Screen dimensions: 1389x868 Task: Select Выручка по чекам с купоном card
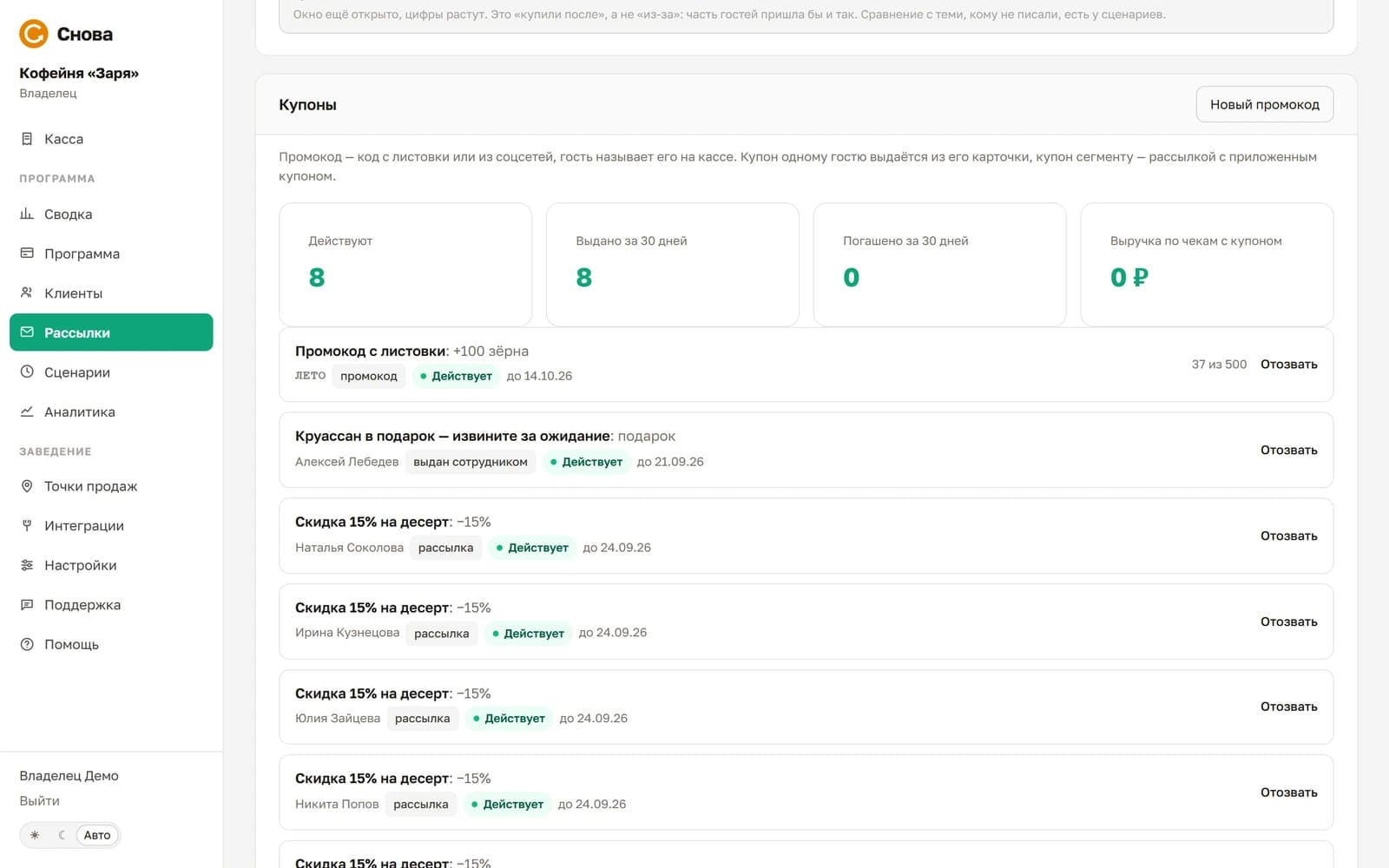click(1207, 265)
